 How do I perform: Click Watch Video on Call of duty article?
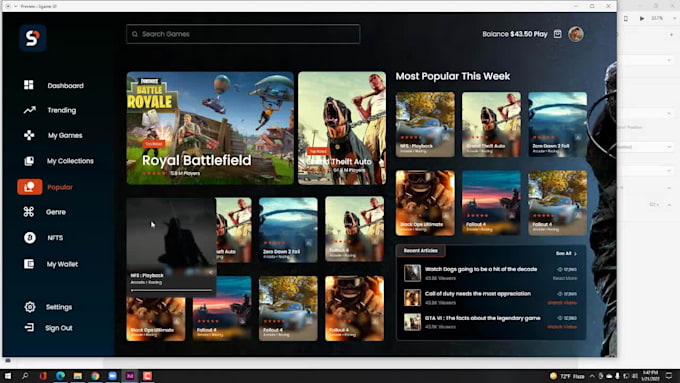pos(562,303)
